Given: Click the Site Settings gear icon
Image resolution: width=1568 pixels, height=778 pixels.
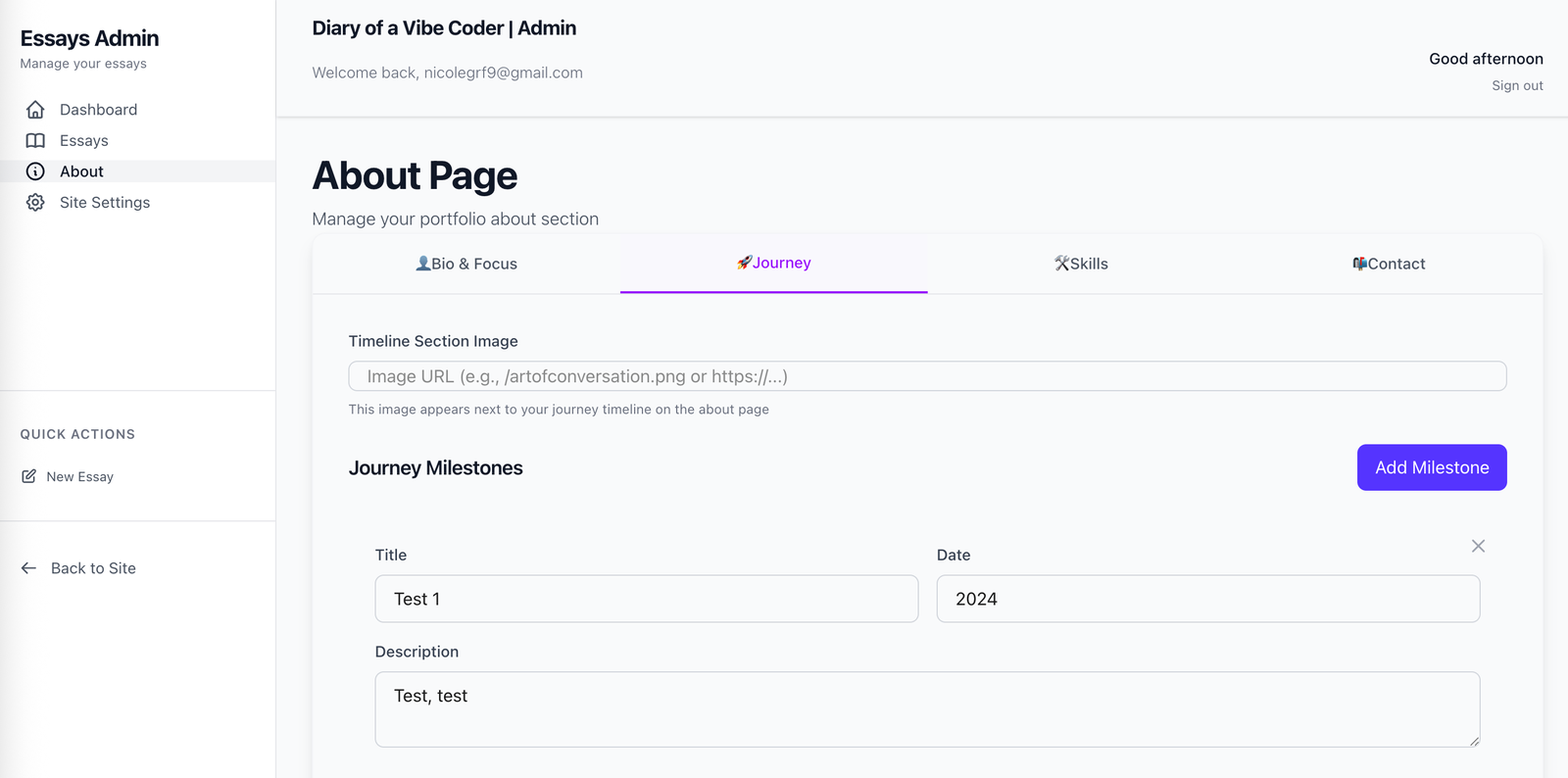Looking at the screenshot, I should tap(35, 203).
